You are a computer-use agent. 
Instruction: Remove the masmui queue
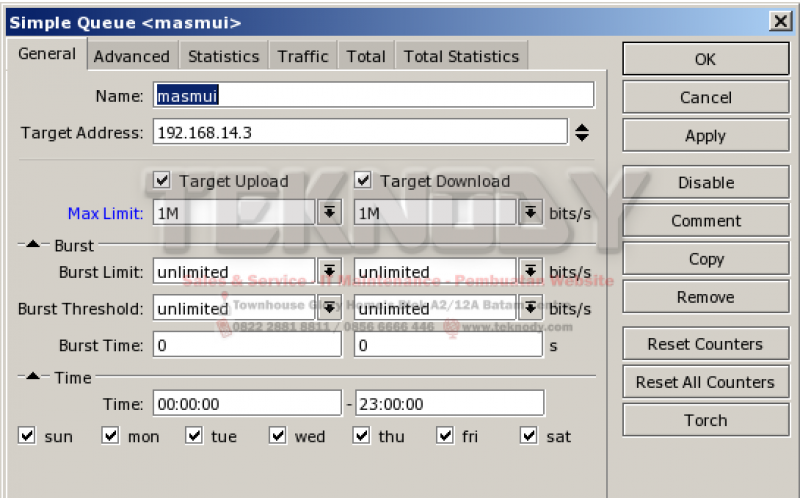706,297
